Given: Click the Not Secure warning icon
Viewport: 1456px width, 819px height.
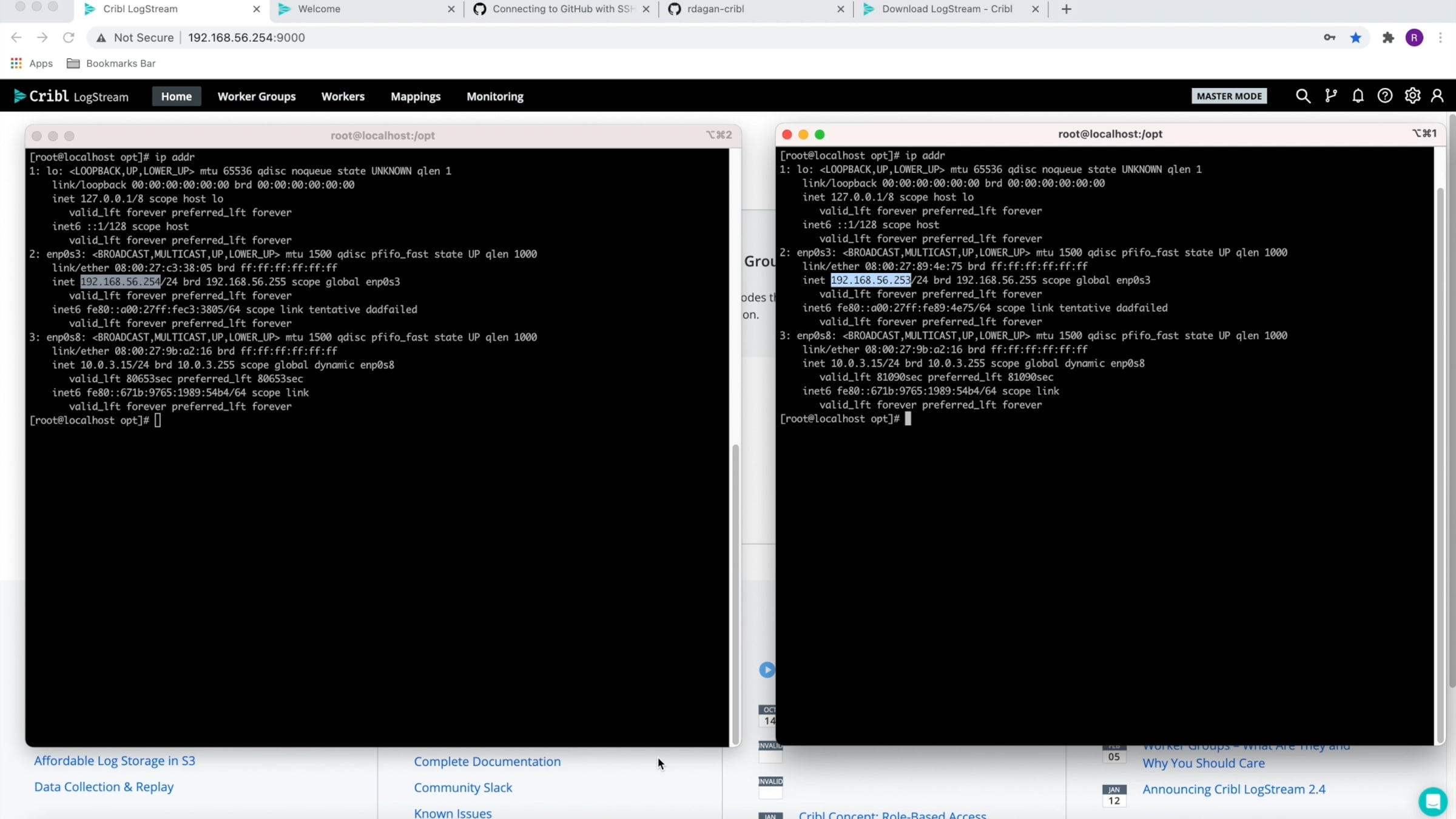Looking at the screenshot, I should pos(101,38).
